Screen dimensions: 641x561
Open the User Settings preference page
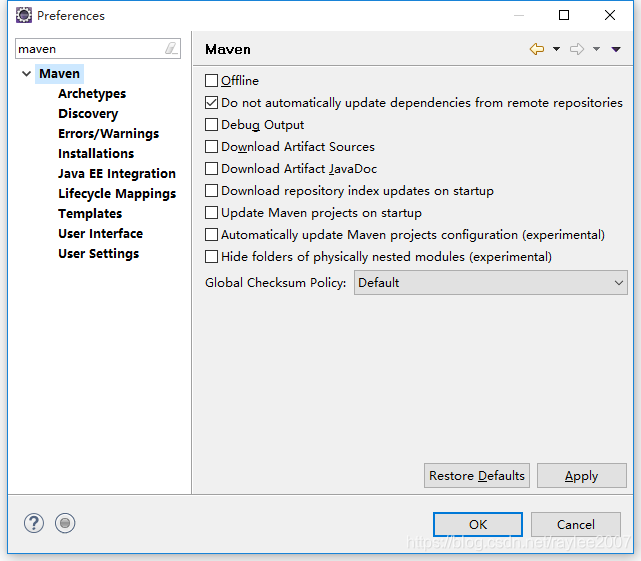pyautogui.click(x=99, y=254)
